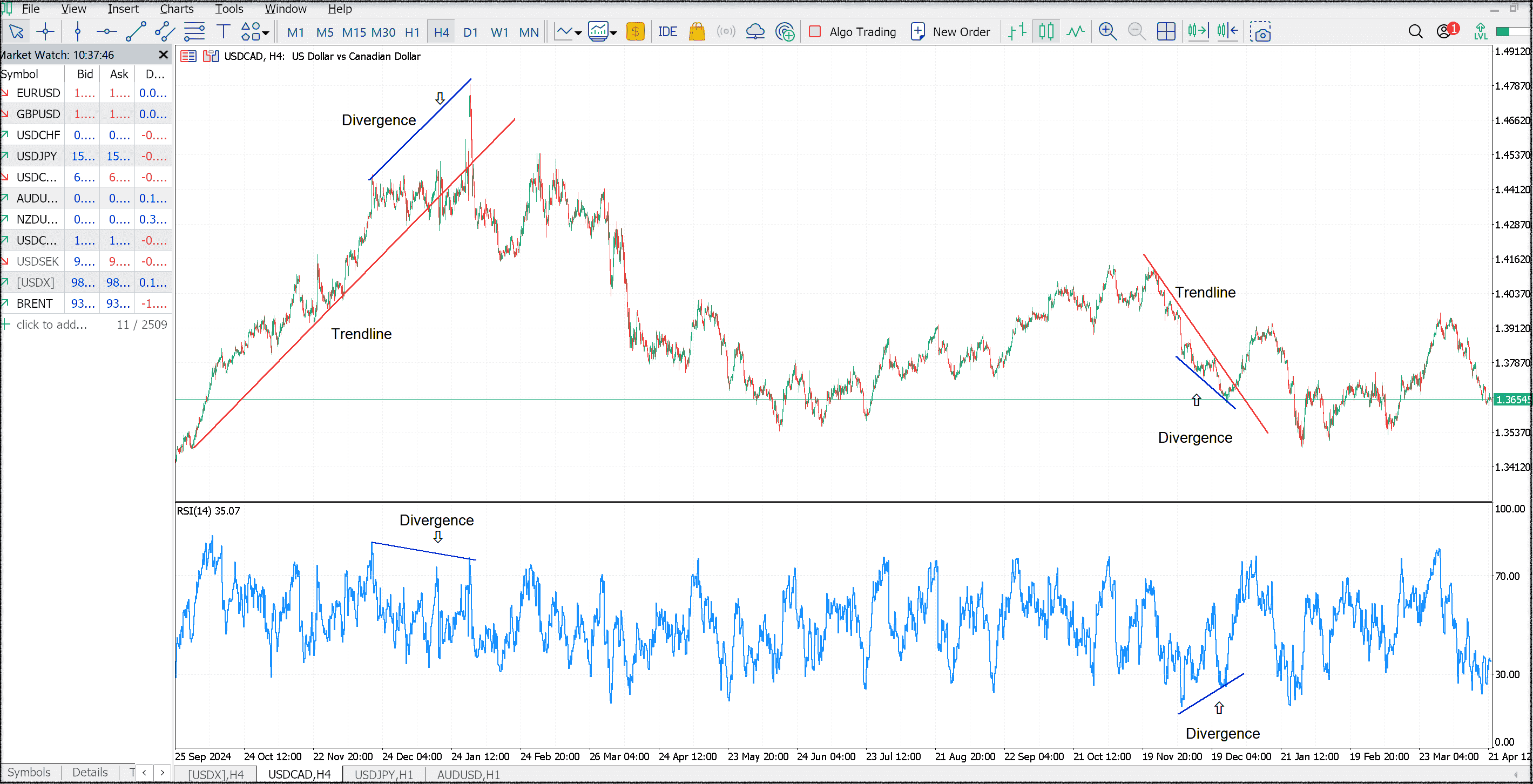The width and height of the screenshot is (1533, 784).
Task: Switch chart to D1 timeframe
Action: 470,32
